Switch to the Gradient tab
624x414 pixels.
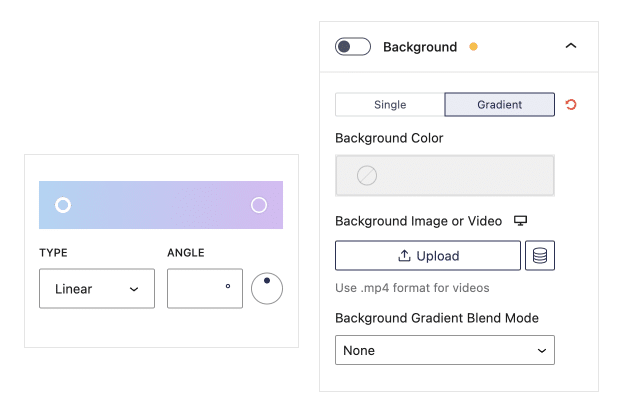tap(499, 105)
